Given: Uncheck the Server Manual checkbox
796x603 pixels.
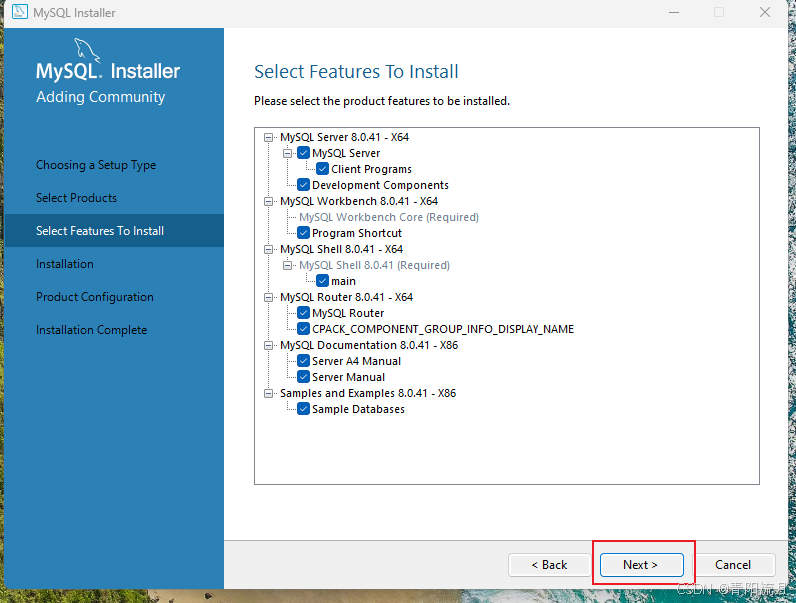Looking at the screenshot, I should pos(304,377).
